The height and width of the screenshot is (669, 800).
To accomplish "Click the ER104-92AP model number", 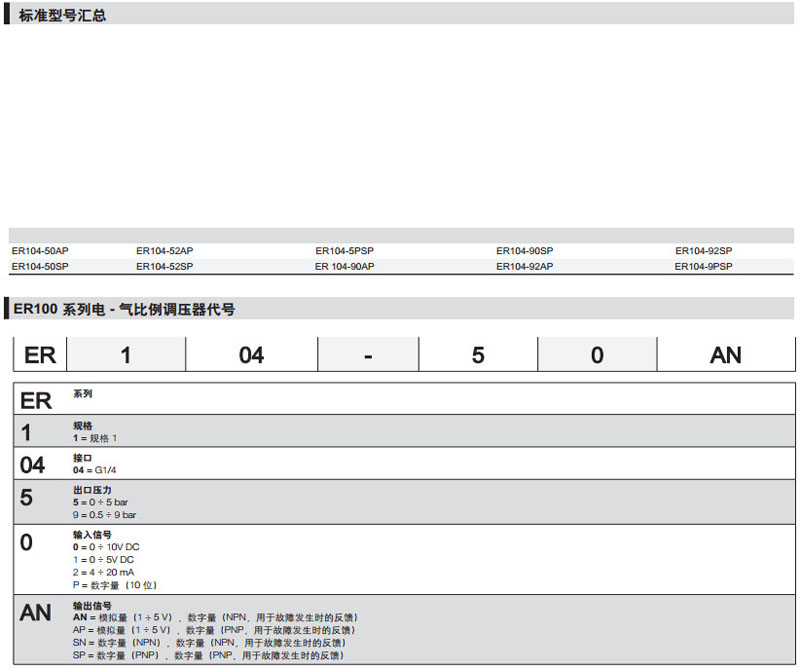I will click(x=524, y=267).
